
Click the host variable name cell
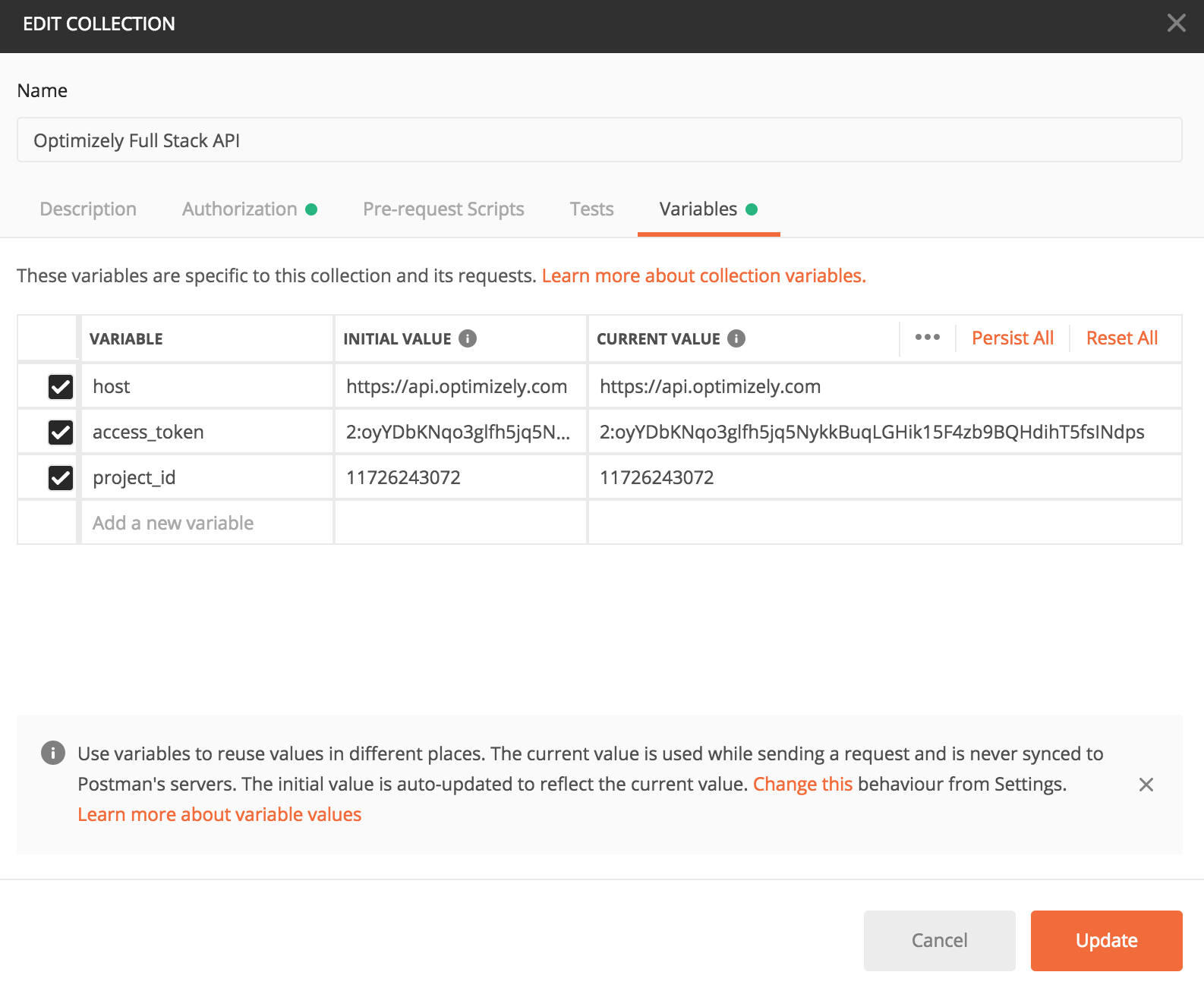click(x=206, y=386)
